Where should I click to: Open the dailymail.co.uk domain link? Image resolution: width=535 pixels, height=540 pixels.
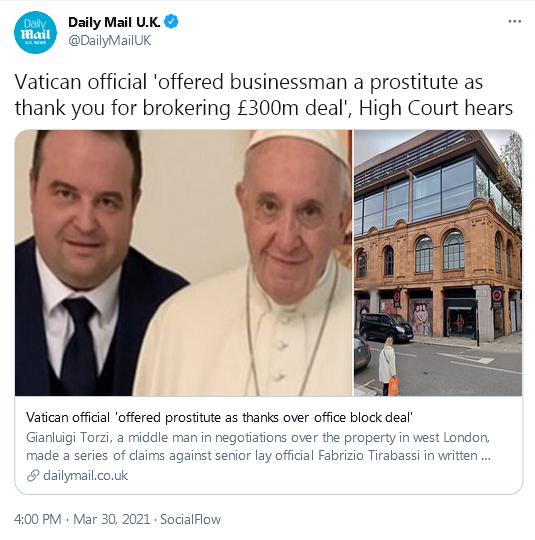pyautogui.click(x=85, y=476)
